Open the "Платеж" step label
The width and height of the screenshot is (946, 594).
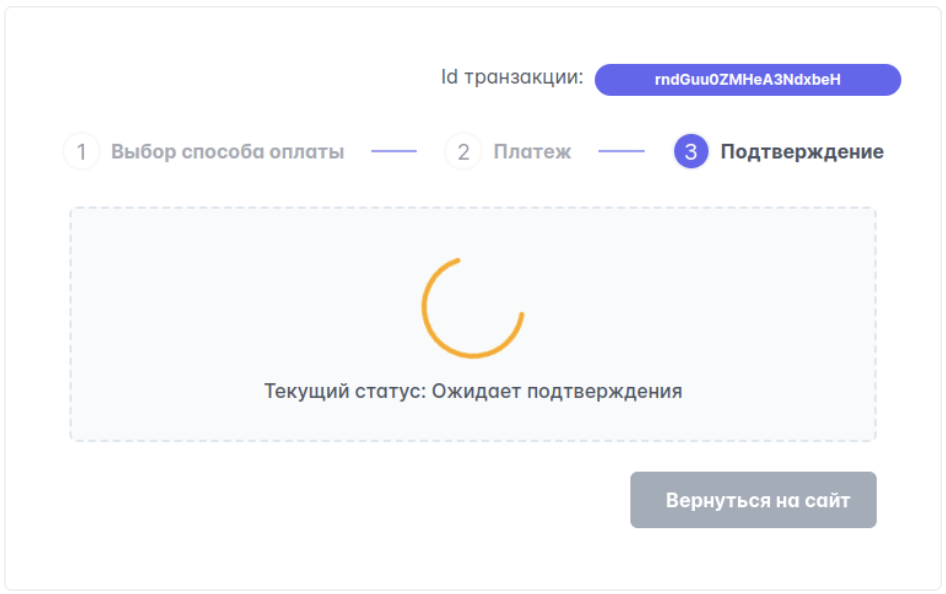[x=532, y=152]
